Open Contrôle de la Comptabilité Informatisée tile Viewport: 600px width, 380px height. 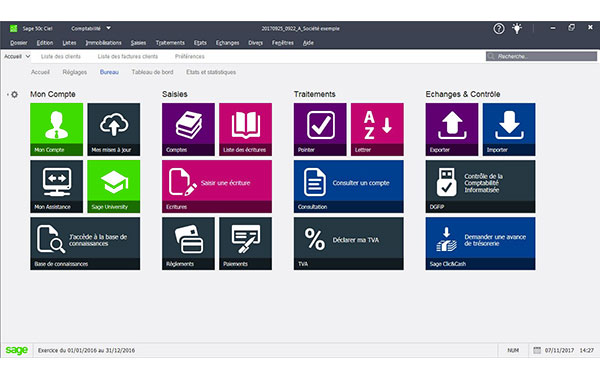pyautogui.click(x=481, y=186)
